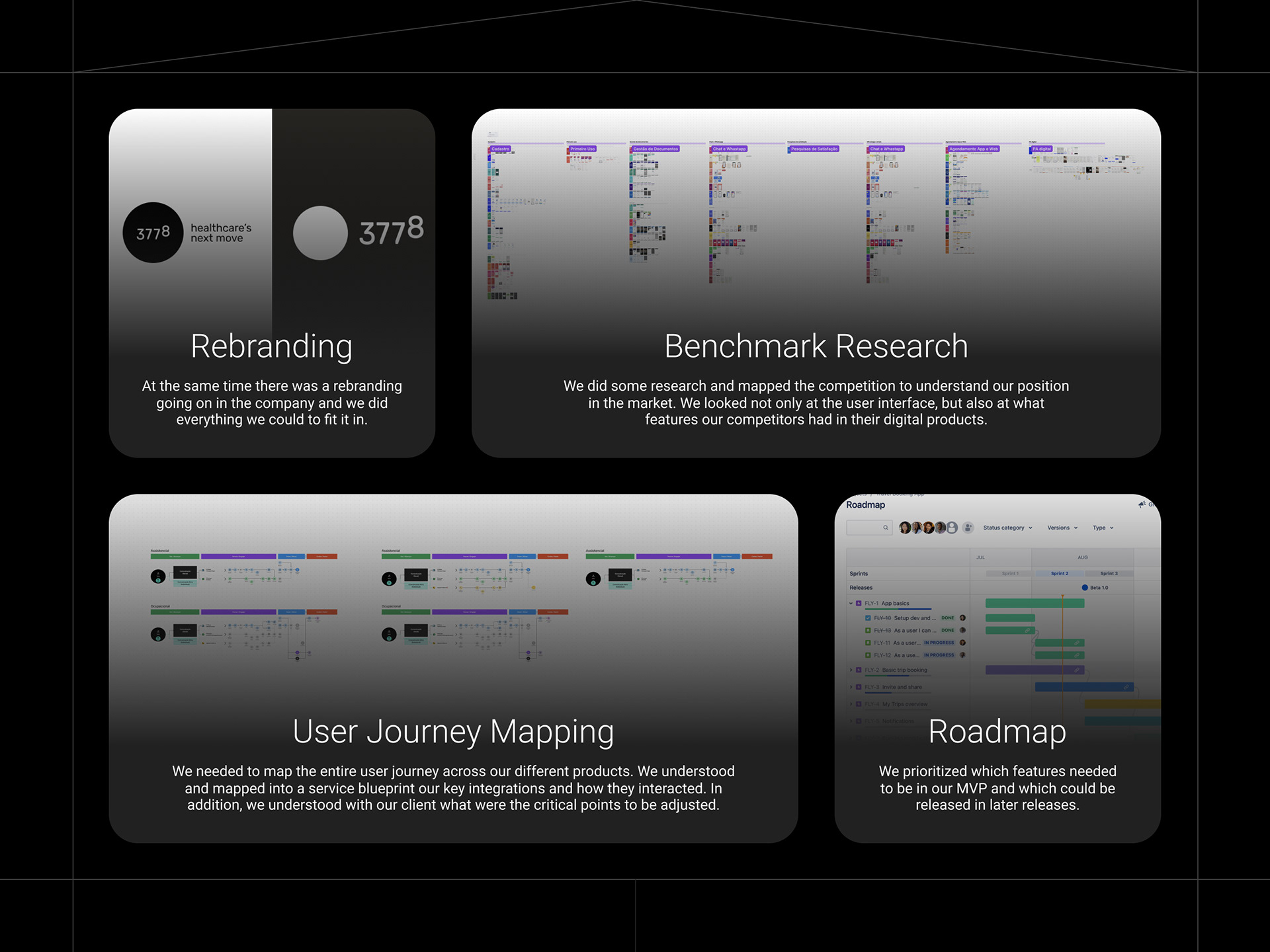Screen dimensions: 1270x952
Task: Toggle the FLY-10 task checkbox icon
Action: click(868, 618)
